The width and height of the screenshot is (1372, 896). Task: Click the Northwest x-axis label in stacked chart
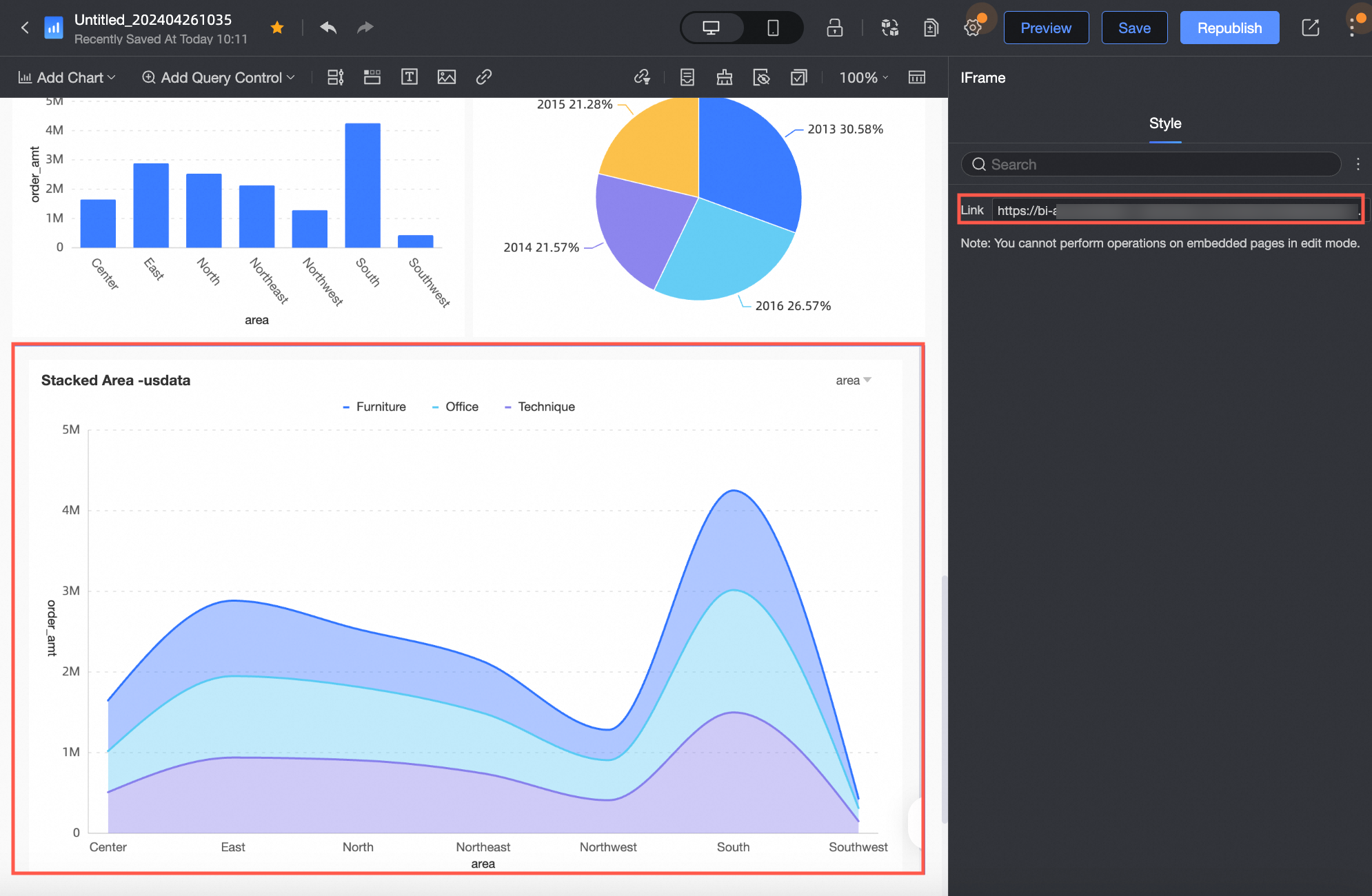[608, 847]
